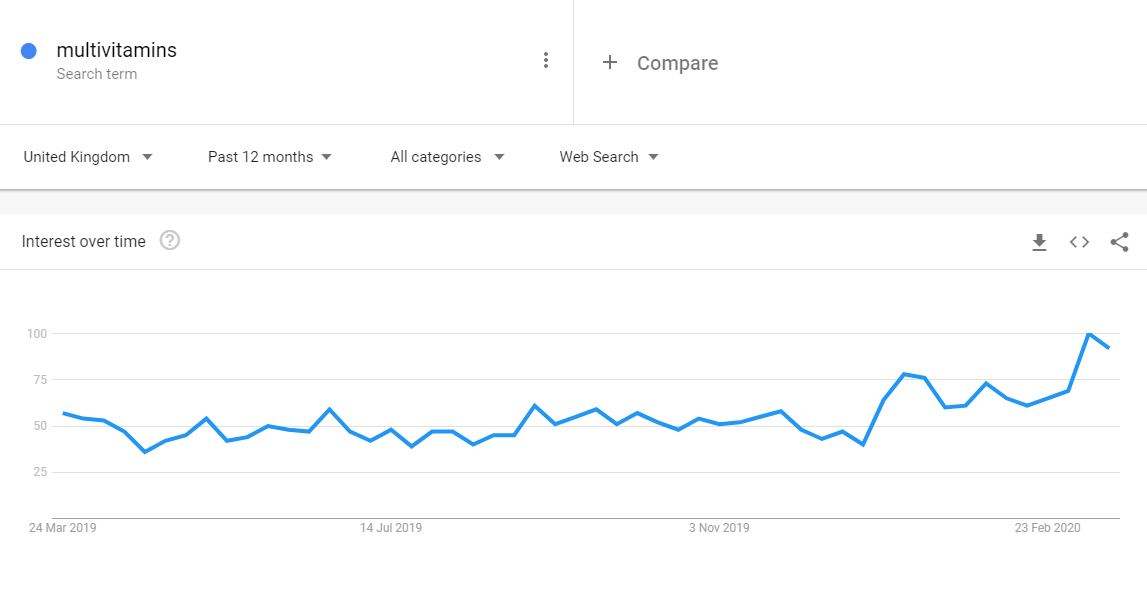Open the Past 12 months dropdown
The height and width of the screenshot is (605, 1147).
click(x=270, y=157)
